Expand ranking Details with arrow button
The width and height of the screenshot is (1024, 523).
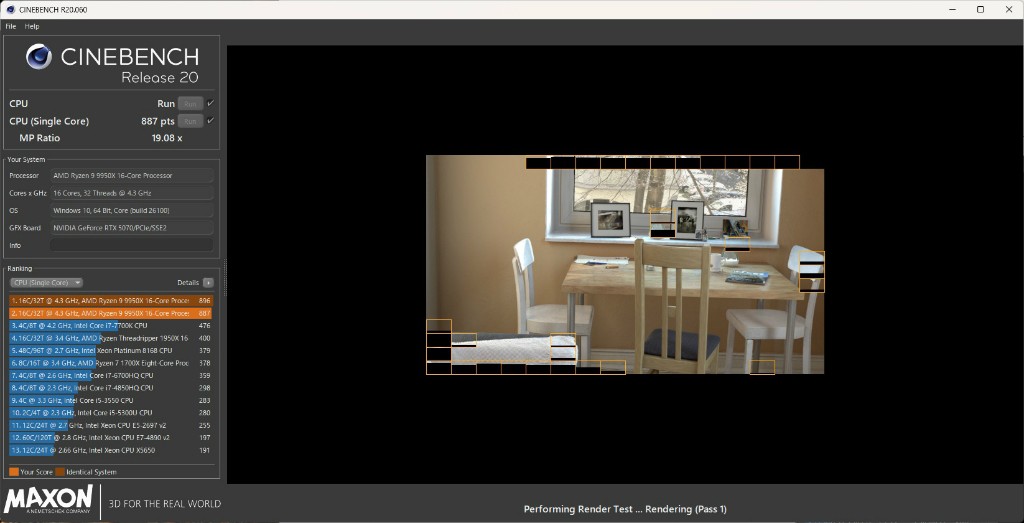pos(208,283)
